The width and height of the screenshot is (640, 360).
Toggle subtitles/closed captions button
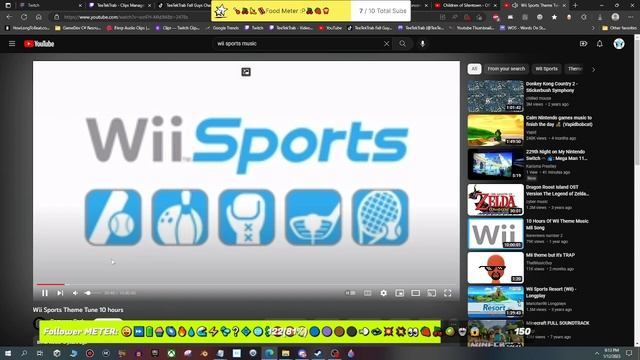point(367,293)
